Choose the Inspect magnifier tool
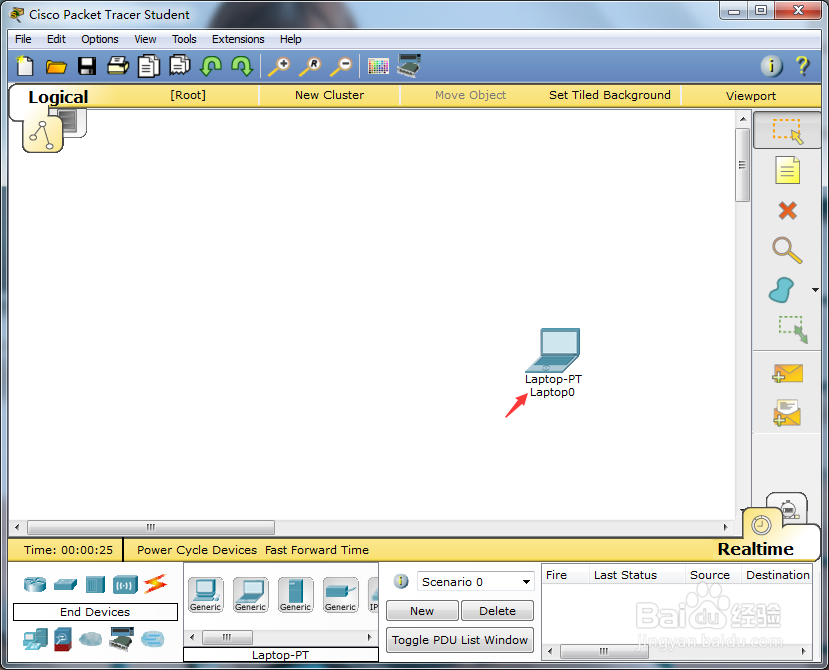Image resolution: width=829 pixels, height=670 pixels. click(787, 250)
